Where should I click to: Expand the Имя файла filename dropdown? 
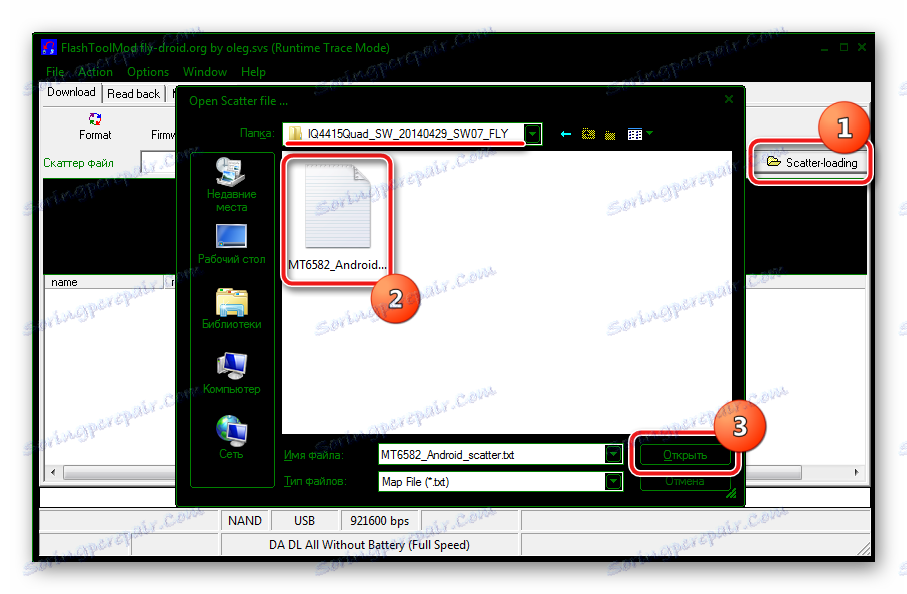(x=612, y=454)
